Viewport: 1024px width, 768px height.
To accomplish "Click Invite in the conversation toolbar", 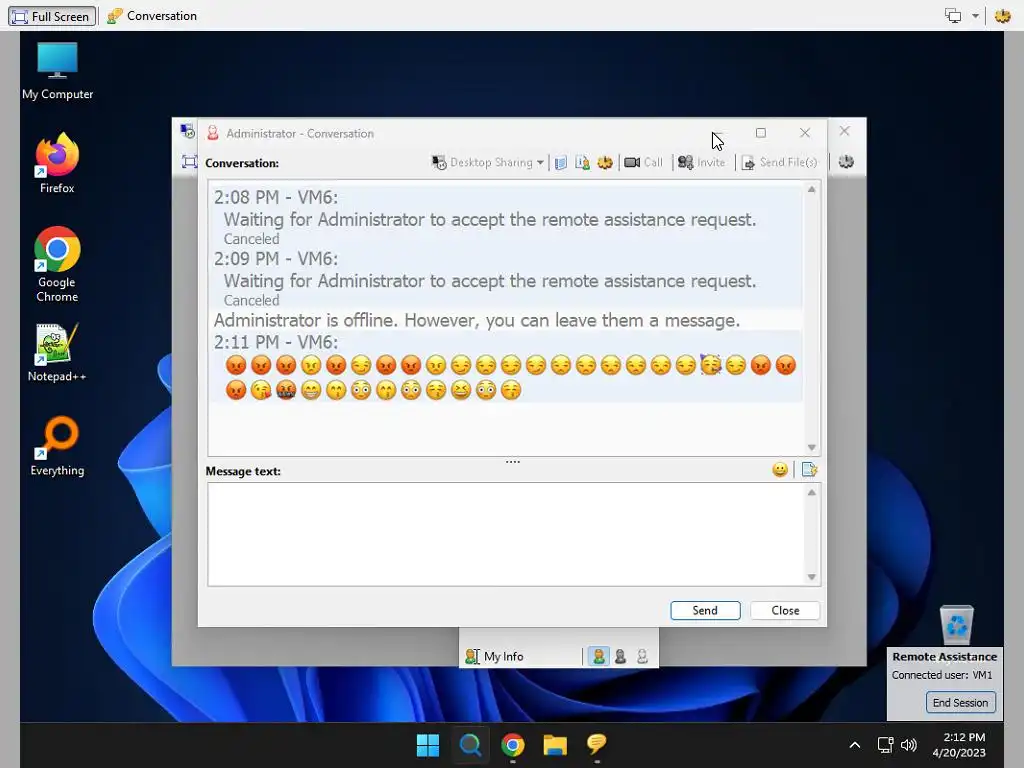I will coord(701,163).
